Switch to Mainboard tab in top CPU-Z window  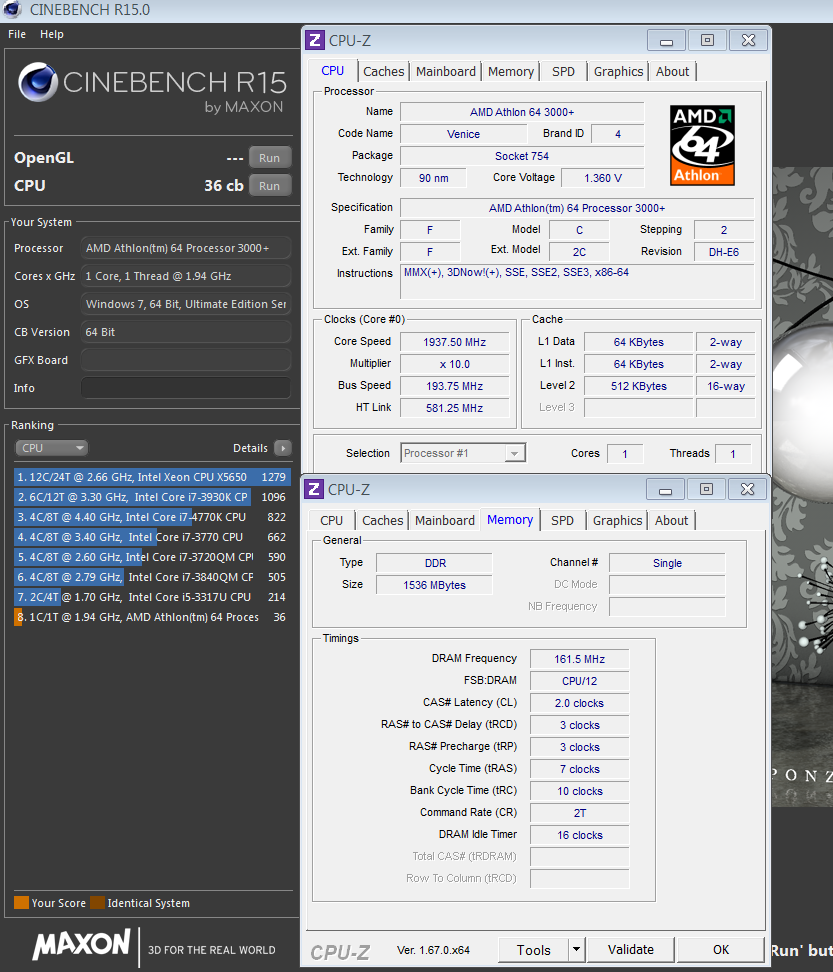click(446, 72)
